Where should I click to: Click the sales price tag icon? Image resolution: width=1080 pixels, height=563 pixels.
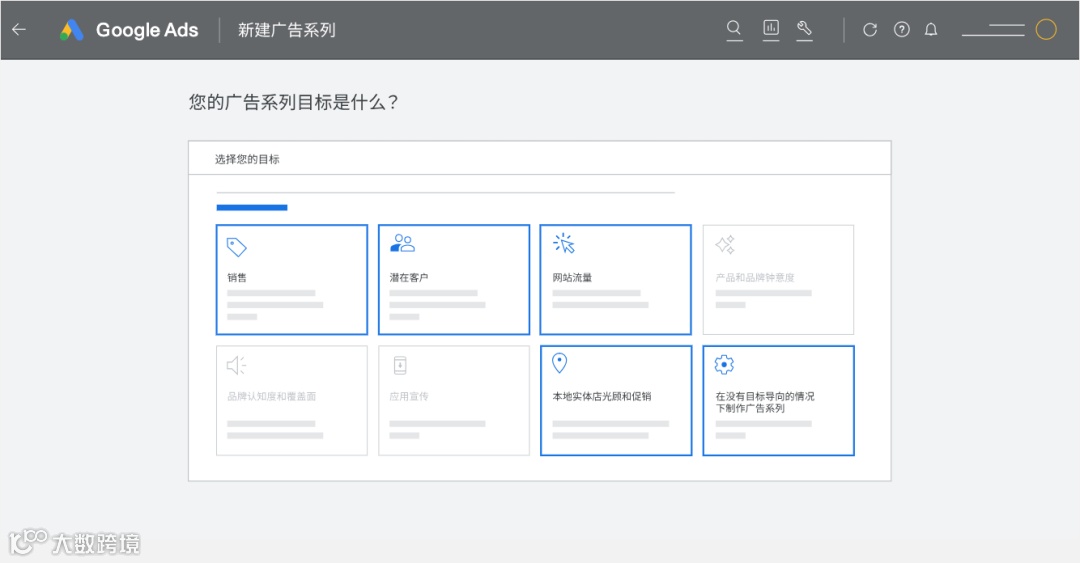tap(236, 247)
